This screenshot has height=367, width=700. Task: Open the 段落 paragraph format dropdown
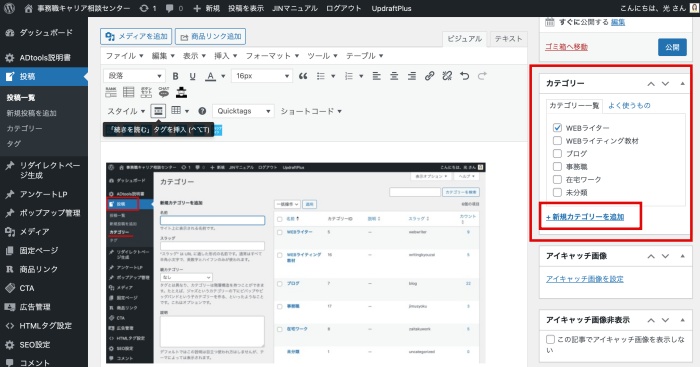[x=134, y=76]
